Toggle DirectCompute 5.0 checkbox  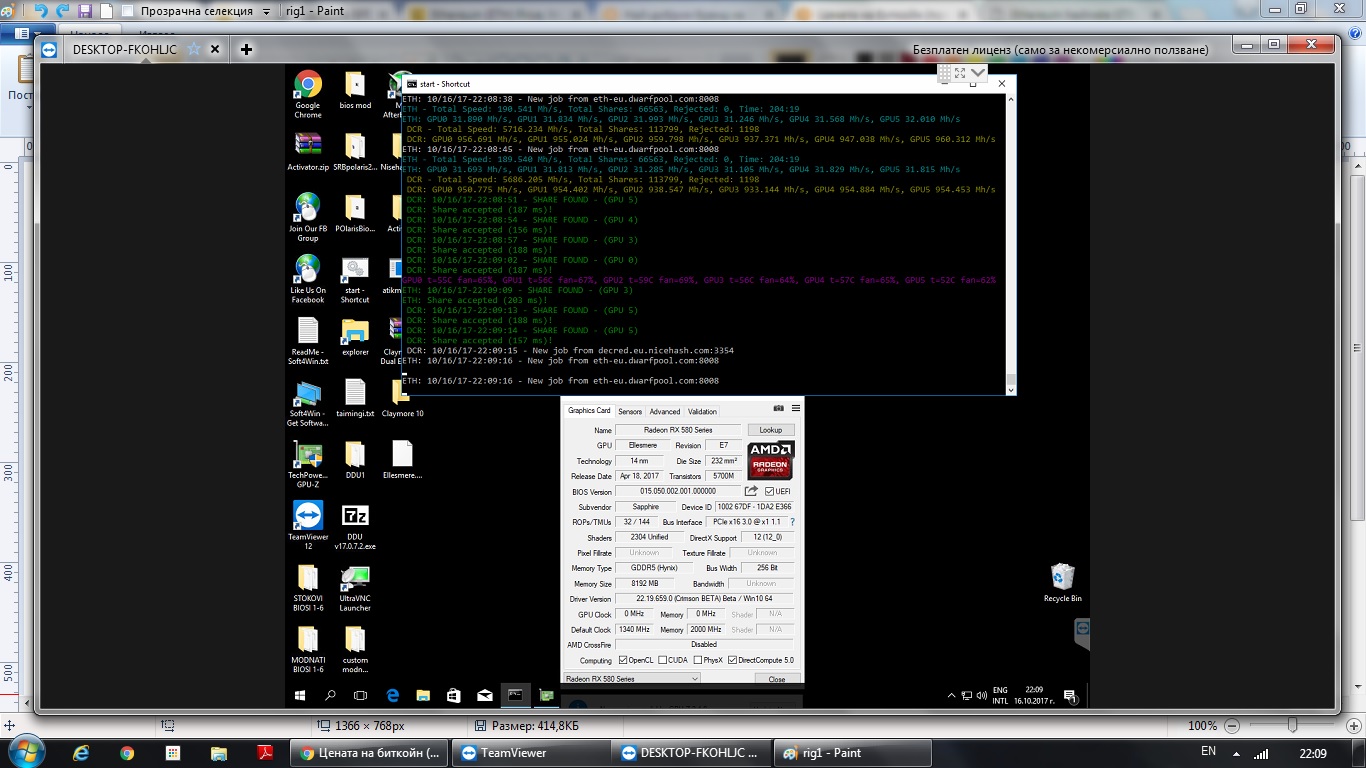tap(732, 660)
